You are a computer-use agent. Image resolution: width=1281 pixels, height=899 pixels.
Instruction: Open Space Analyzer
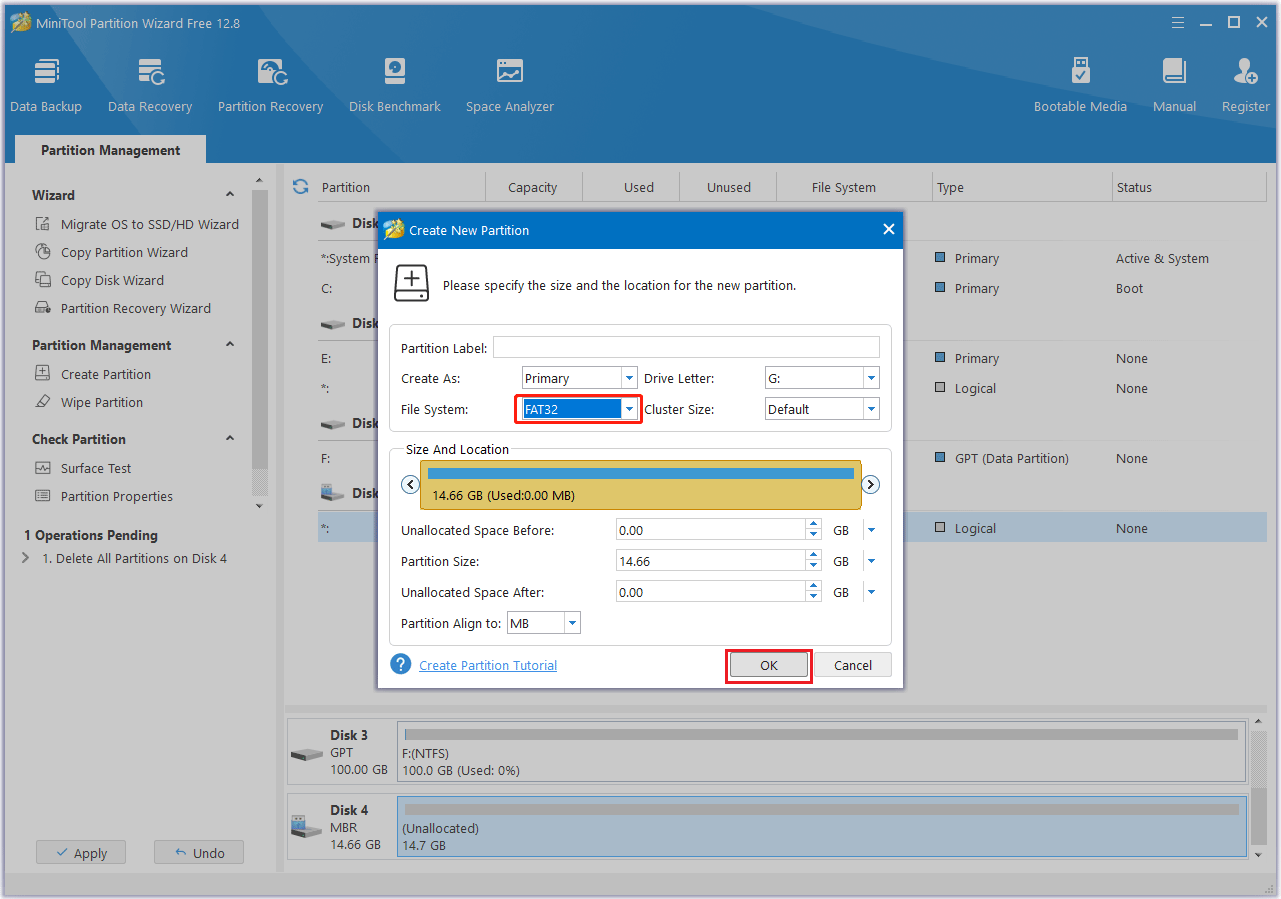point(509,85)
